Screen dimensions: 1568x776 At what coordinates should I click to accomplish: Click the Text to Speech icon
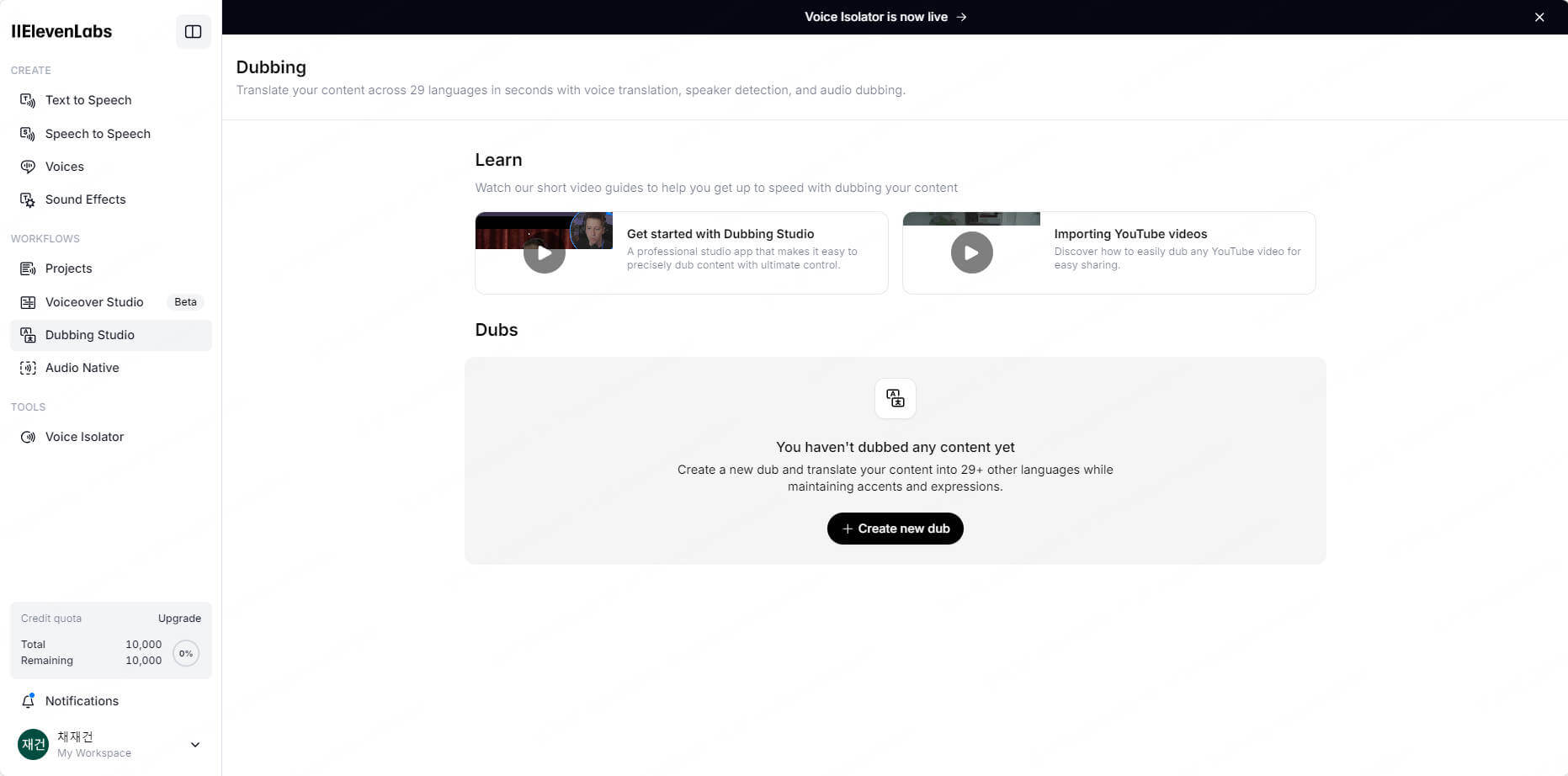click(x=28, y=100)
